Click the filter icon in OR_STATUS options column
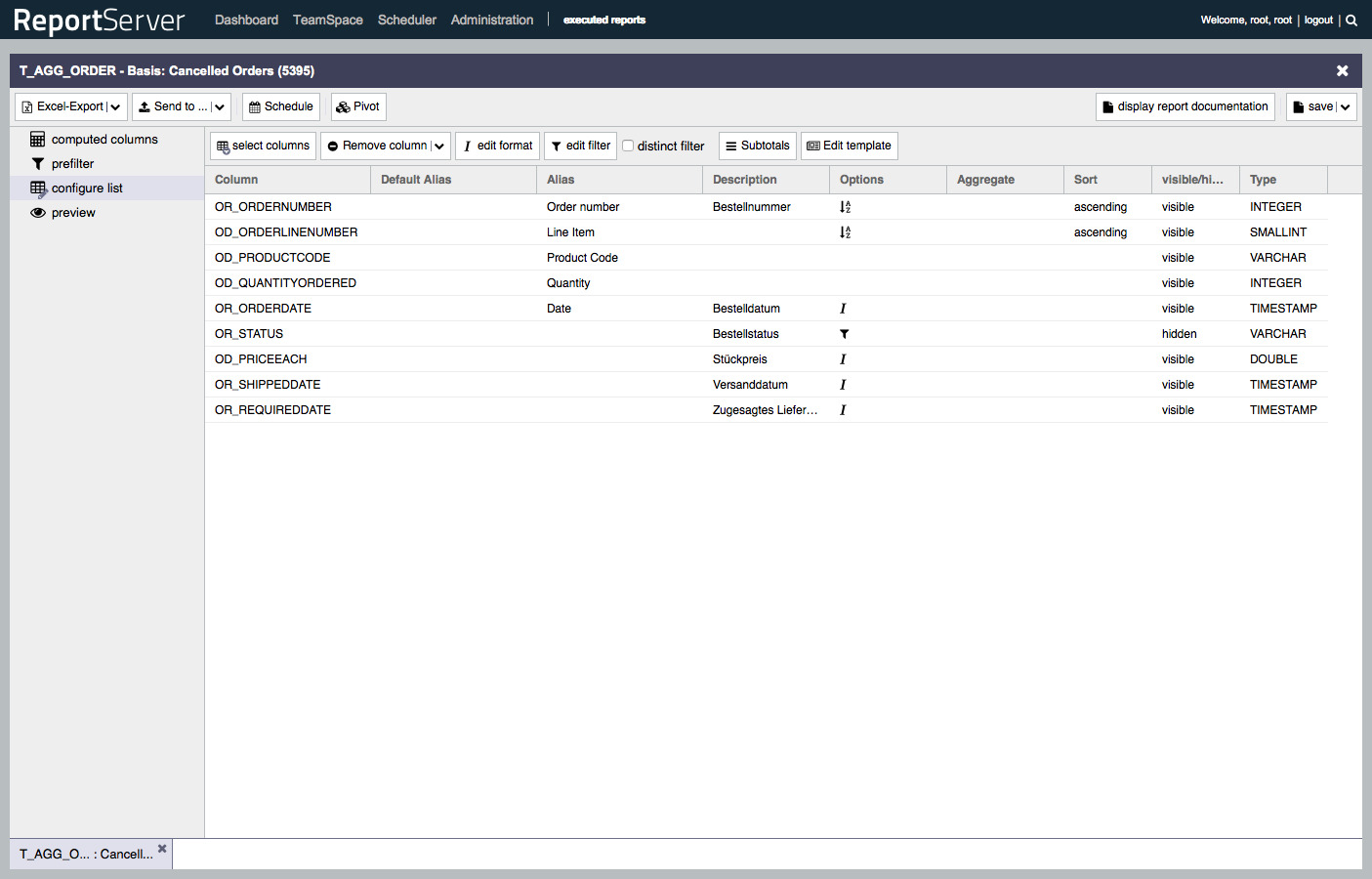 pyautogui.click(x=844, y=333)
